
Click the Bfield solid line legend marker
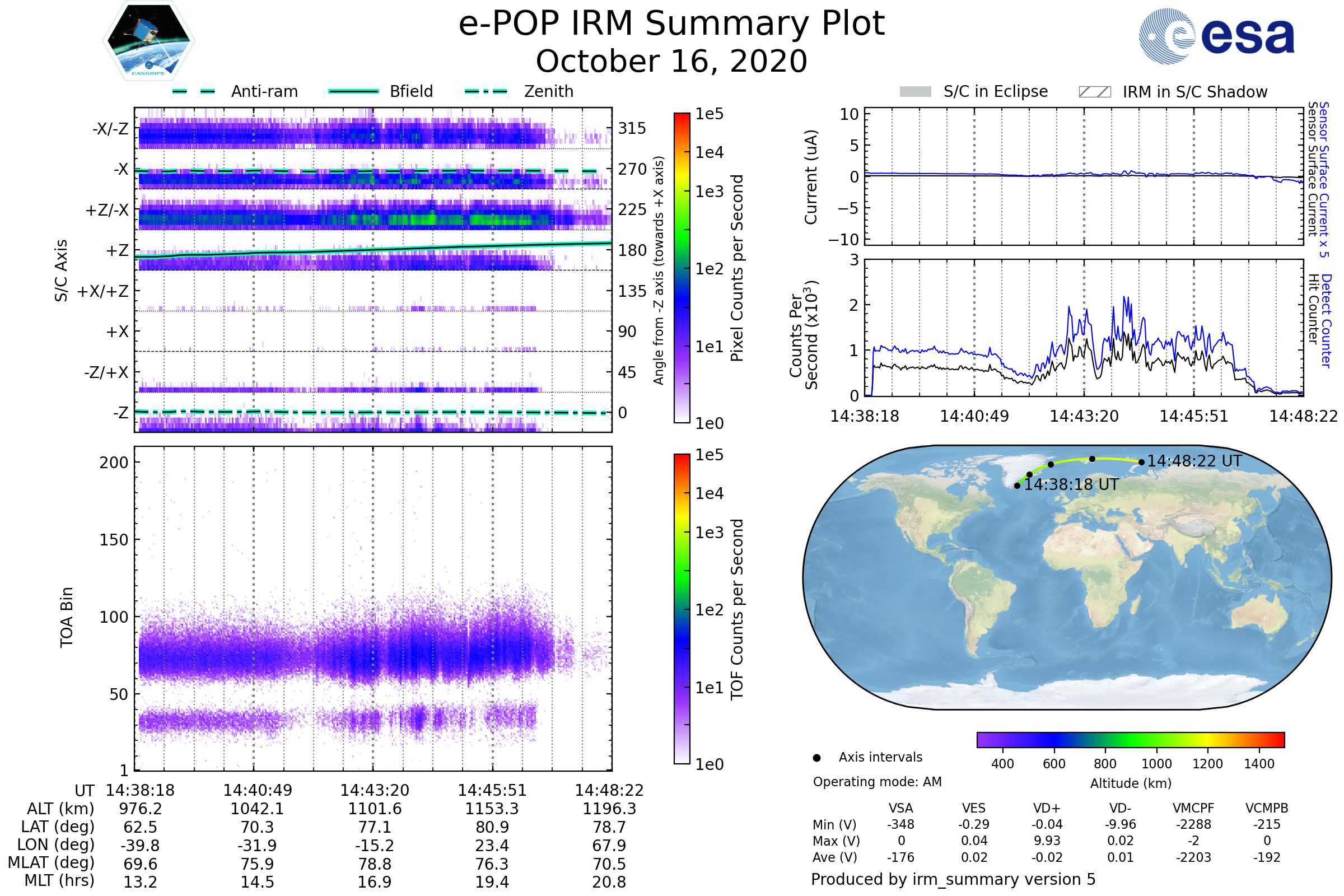click(x=353, y=91)
